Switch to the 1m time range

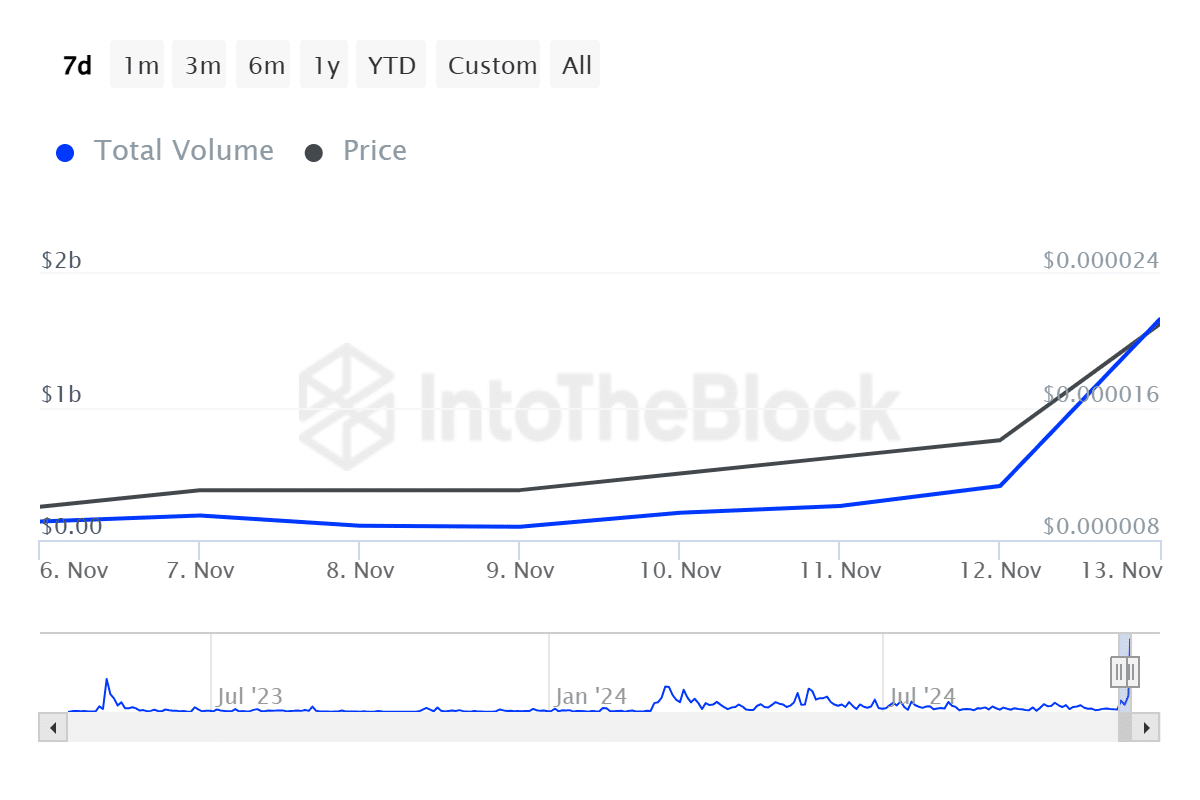[137, 64]
